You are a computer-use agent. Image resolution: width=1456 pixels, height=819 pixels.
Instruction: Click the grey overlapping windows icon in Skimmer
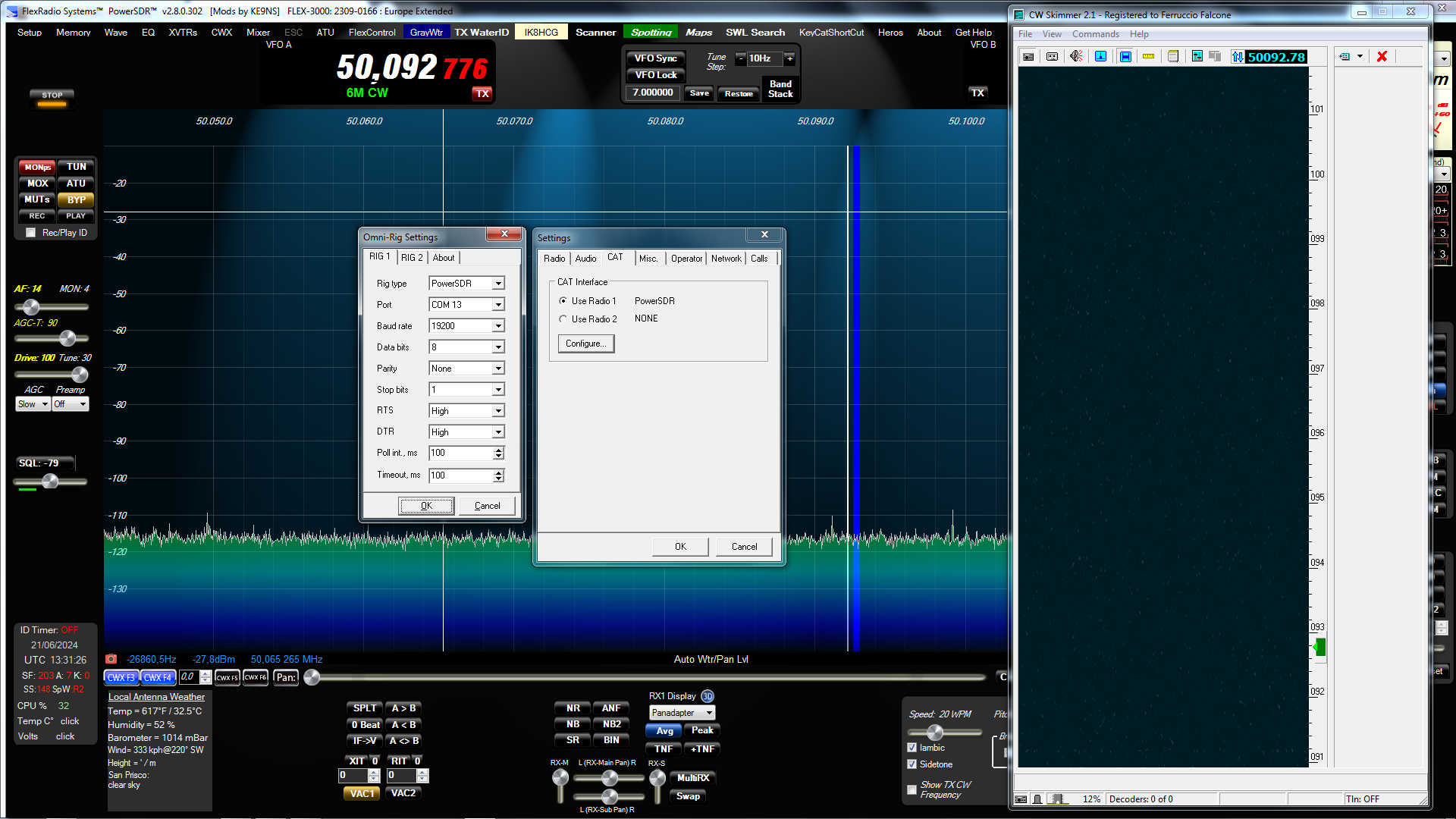coord(1215,57)
